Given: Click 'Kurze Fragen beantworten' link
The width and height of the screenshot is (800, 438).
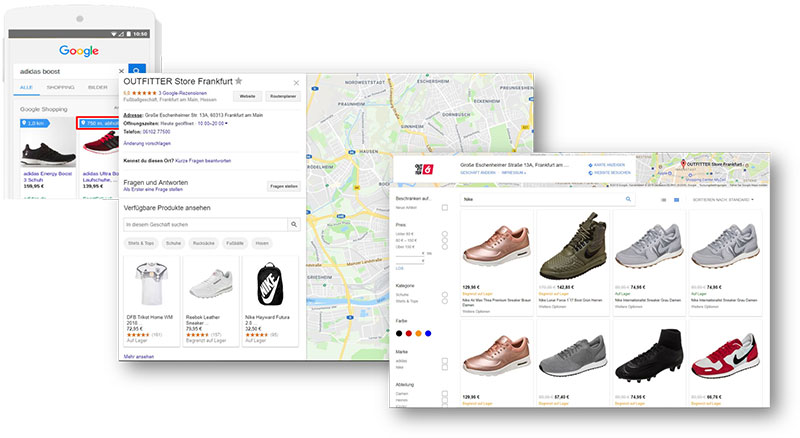Looking at the screenshot, I should [203, 161].
